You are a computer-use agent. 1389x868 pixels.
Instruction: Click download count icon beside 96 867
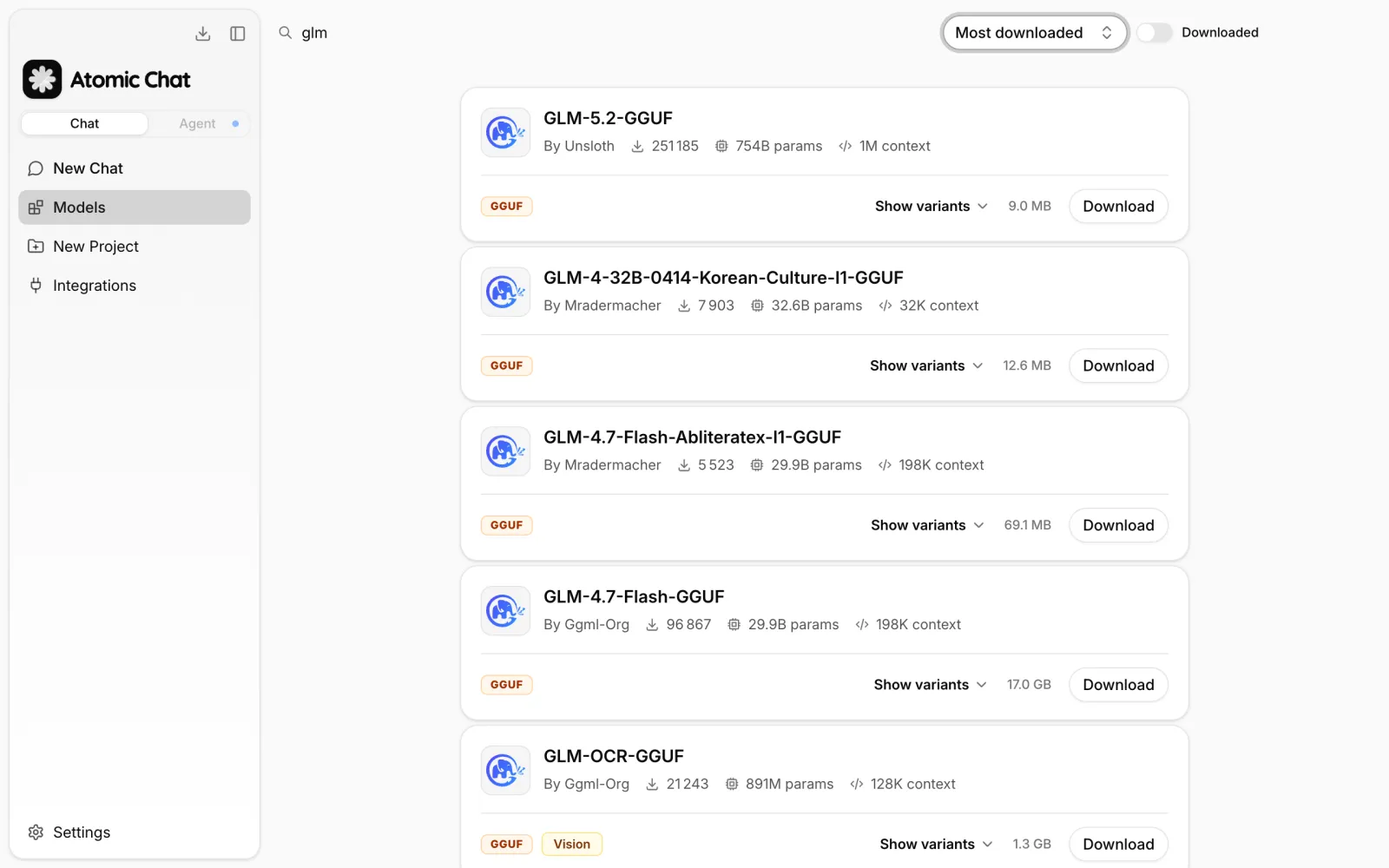[652, 625]
